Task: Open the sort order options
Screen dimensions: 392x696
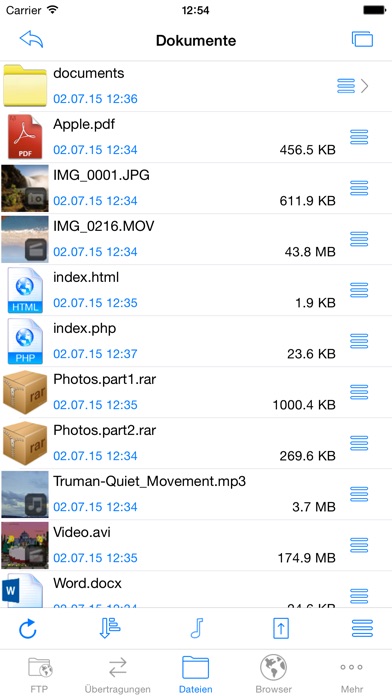Action: pos(110,629)
